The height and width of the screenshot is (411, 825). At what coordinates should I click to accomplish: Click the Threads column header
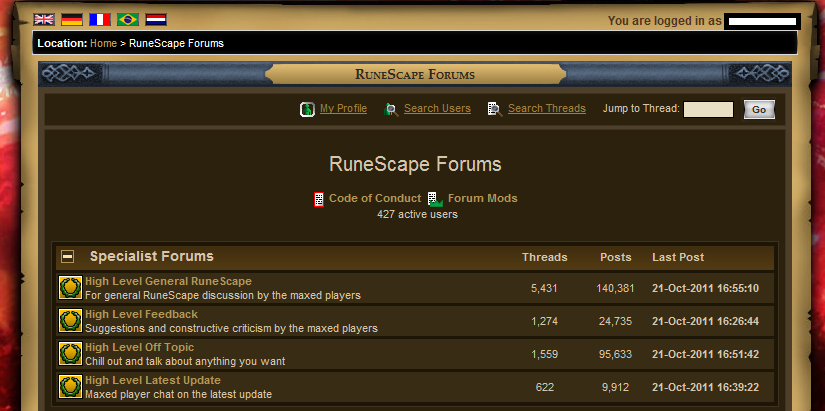click(545, 257)
